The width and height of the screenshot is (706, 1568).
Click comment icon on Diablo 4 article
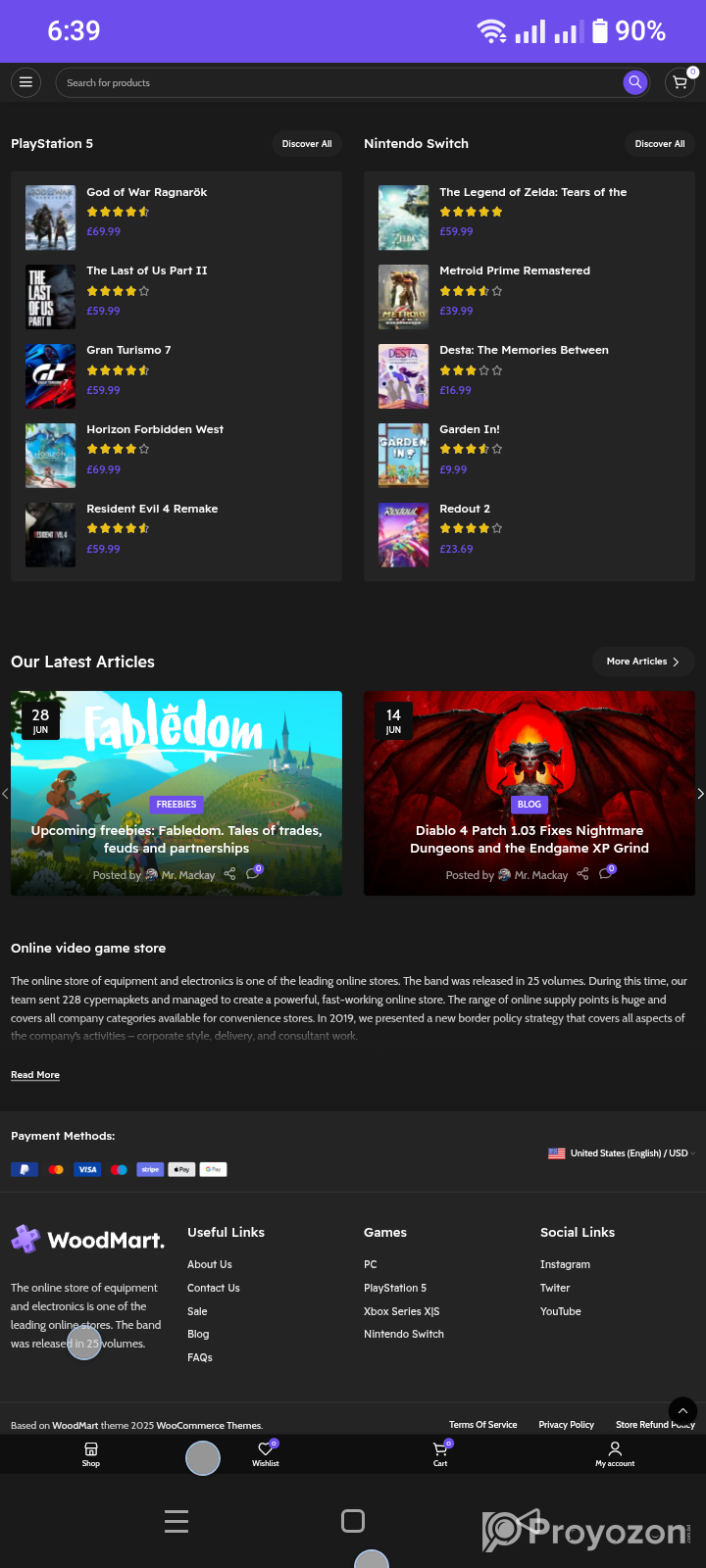click(606, 874)
